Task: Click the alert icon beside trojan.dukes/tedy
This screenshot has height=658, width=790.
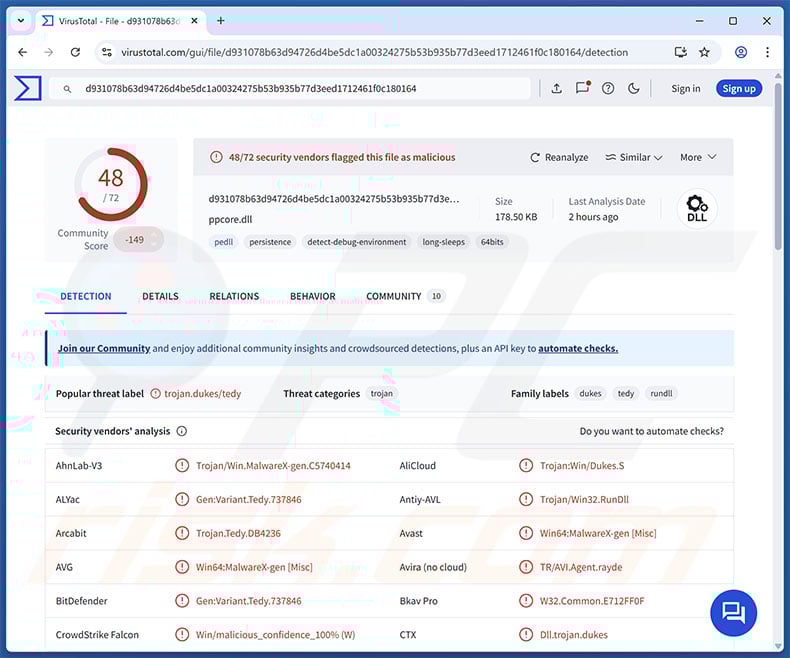Action: [156, 393]
